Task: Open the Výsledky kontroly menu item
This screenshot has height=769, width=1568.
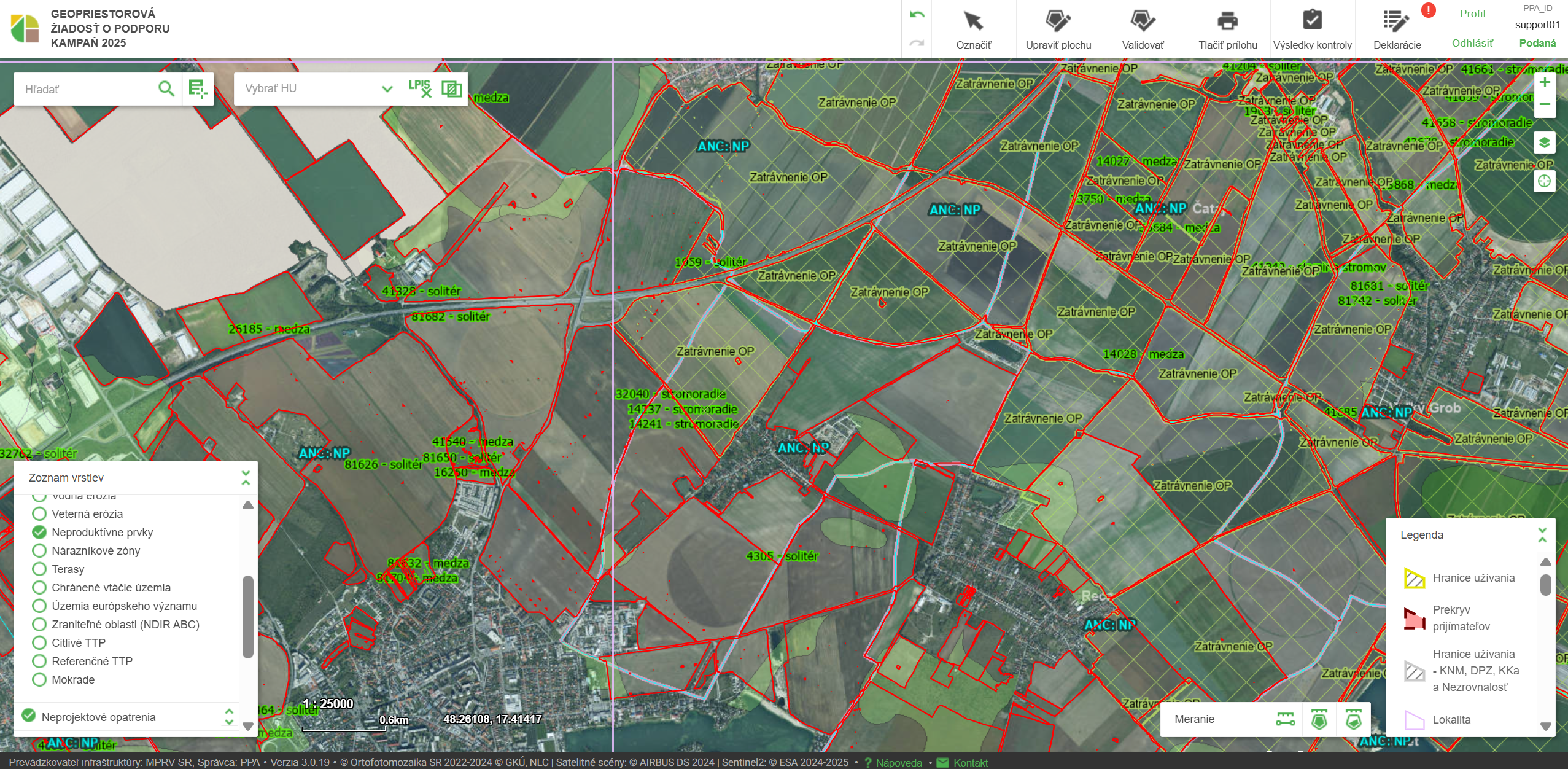Action: (1312, 28)
